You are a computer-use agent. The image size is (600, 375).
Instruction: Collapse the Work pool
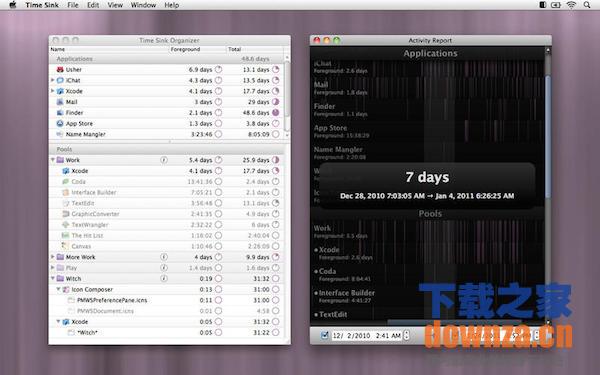click(x=53, y=160)
